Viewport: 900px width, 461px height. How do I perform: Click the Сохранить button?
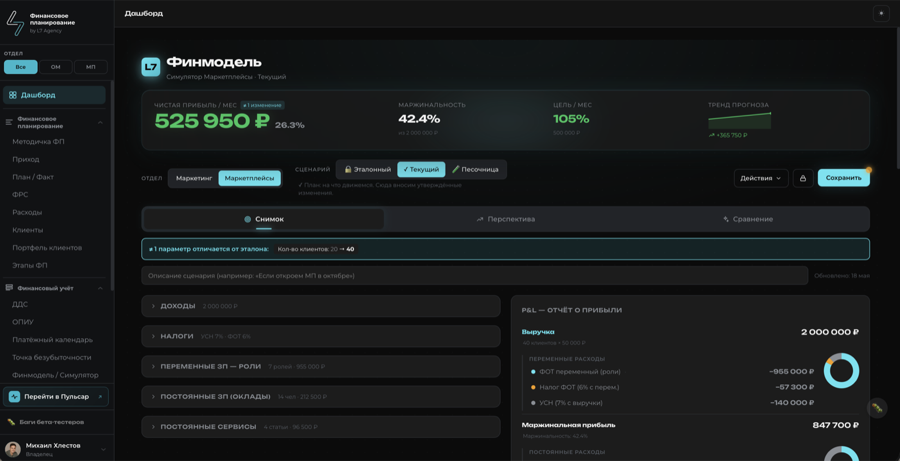(844, 178)
